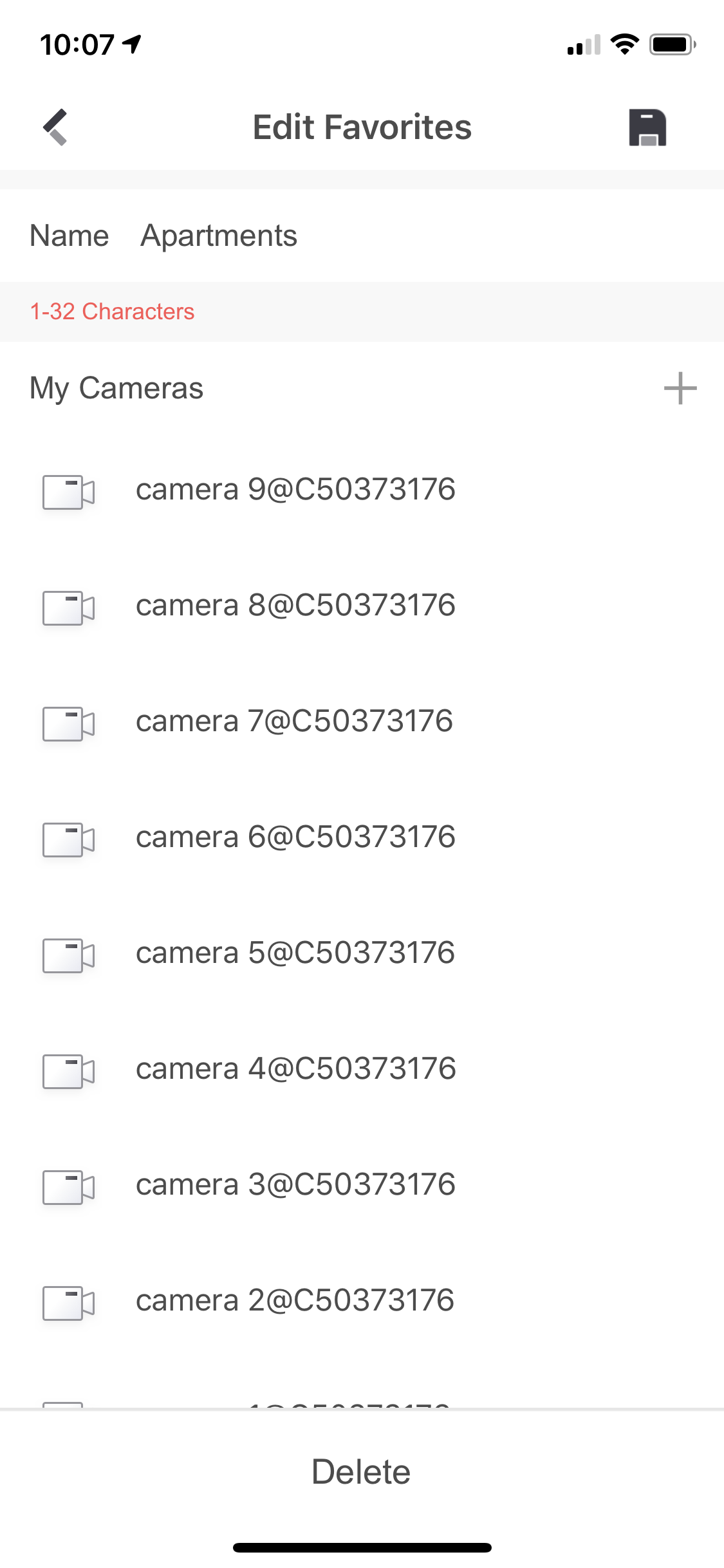Choose camera 4@C50373176 from list
724x1568 pixels.
295,1069
